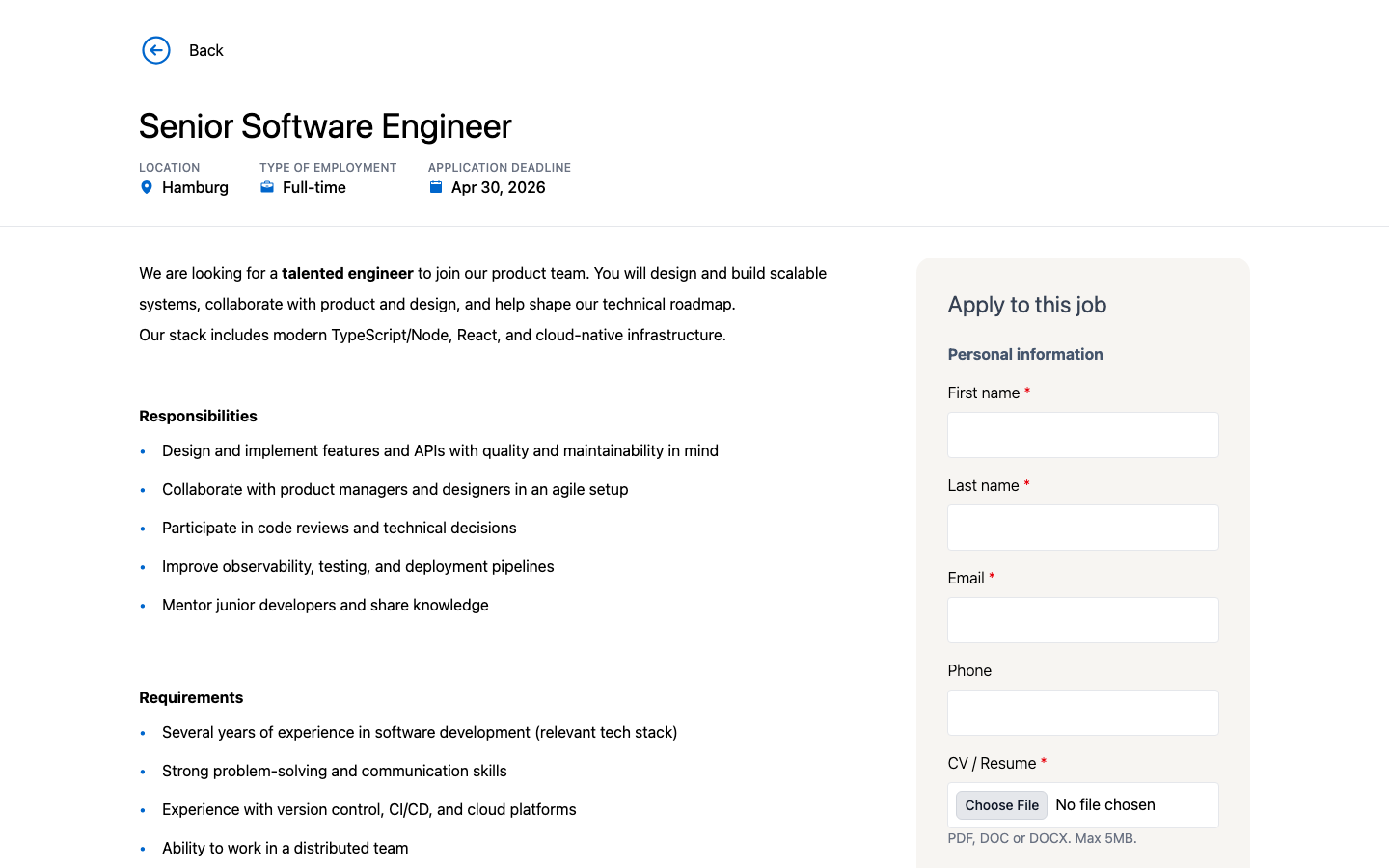The width and height of the screenshot is (1389, 868).
Task: Click the PDF, DOC or DOCX hint text
Action: [1043, 838]
